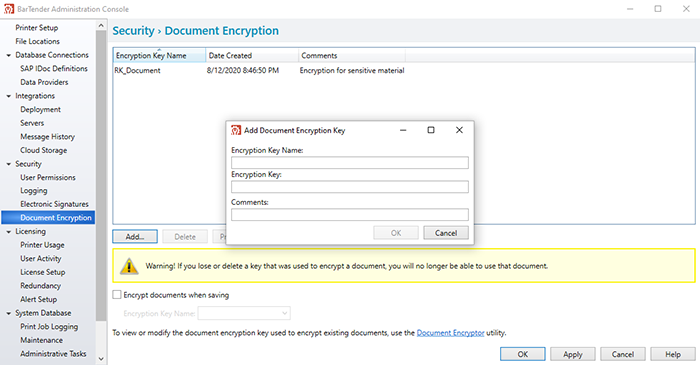
Task: Open Cloud Storage page
Action: [x=44, y=150]
